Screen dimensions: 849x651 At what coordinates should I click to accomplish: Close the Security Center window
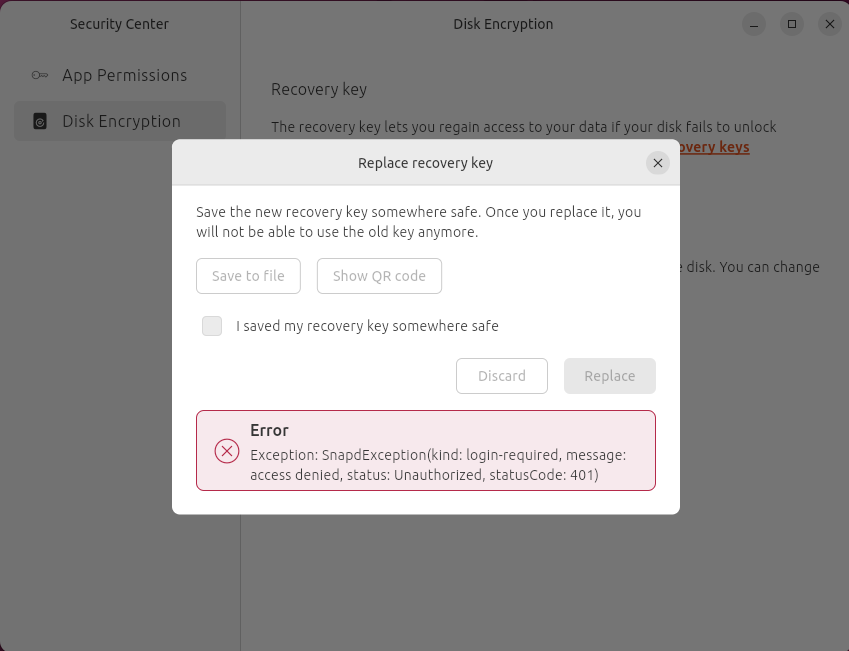829,24
